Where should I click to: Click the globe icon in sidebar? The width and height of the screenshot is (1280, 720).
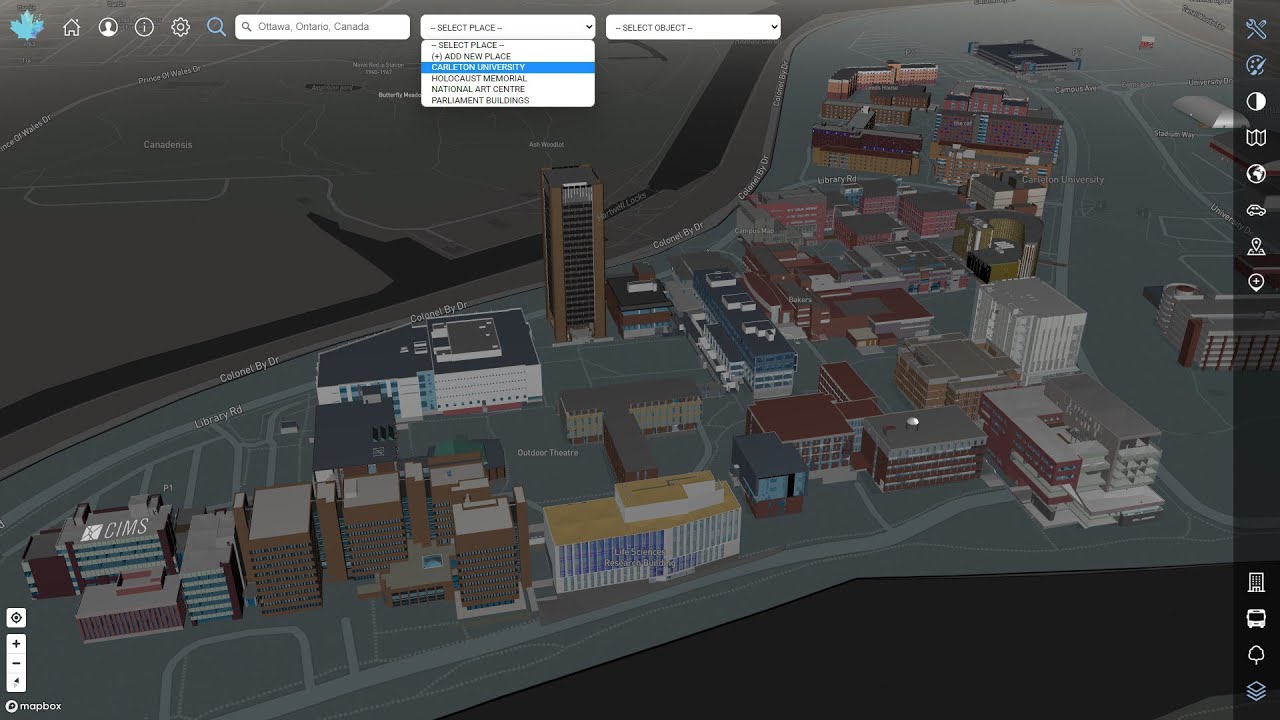point(1256,174)
